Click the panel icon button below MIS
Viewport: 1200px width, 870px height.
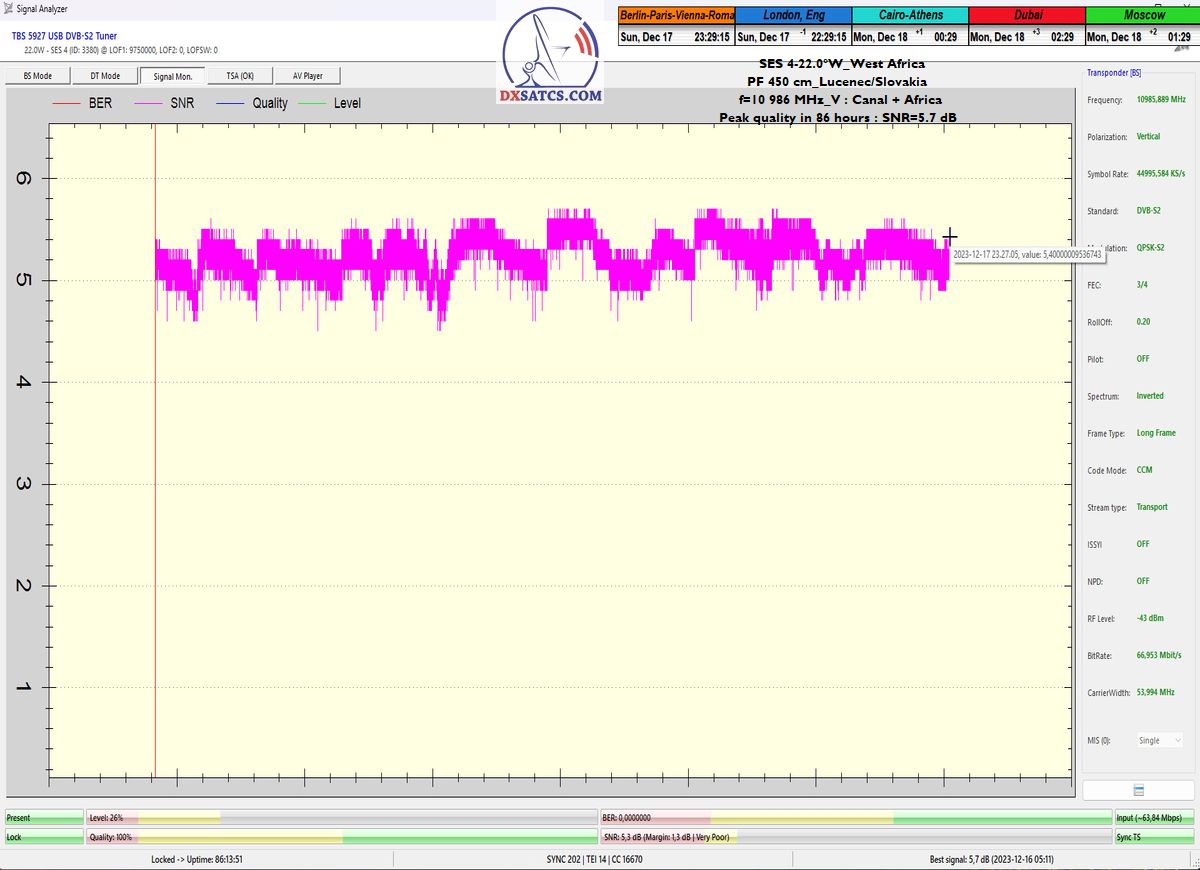1138,790
